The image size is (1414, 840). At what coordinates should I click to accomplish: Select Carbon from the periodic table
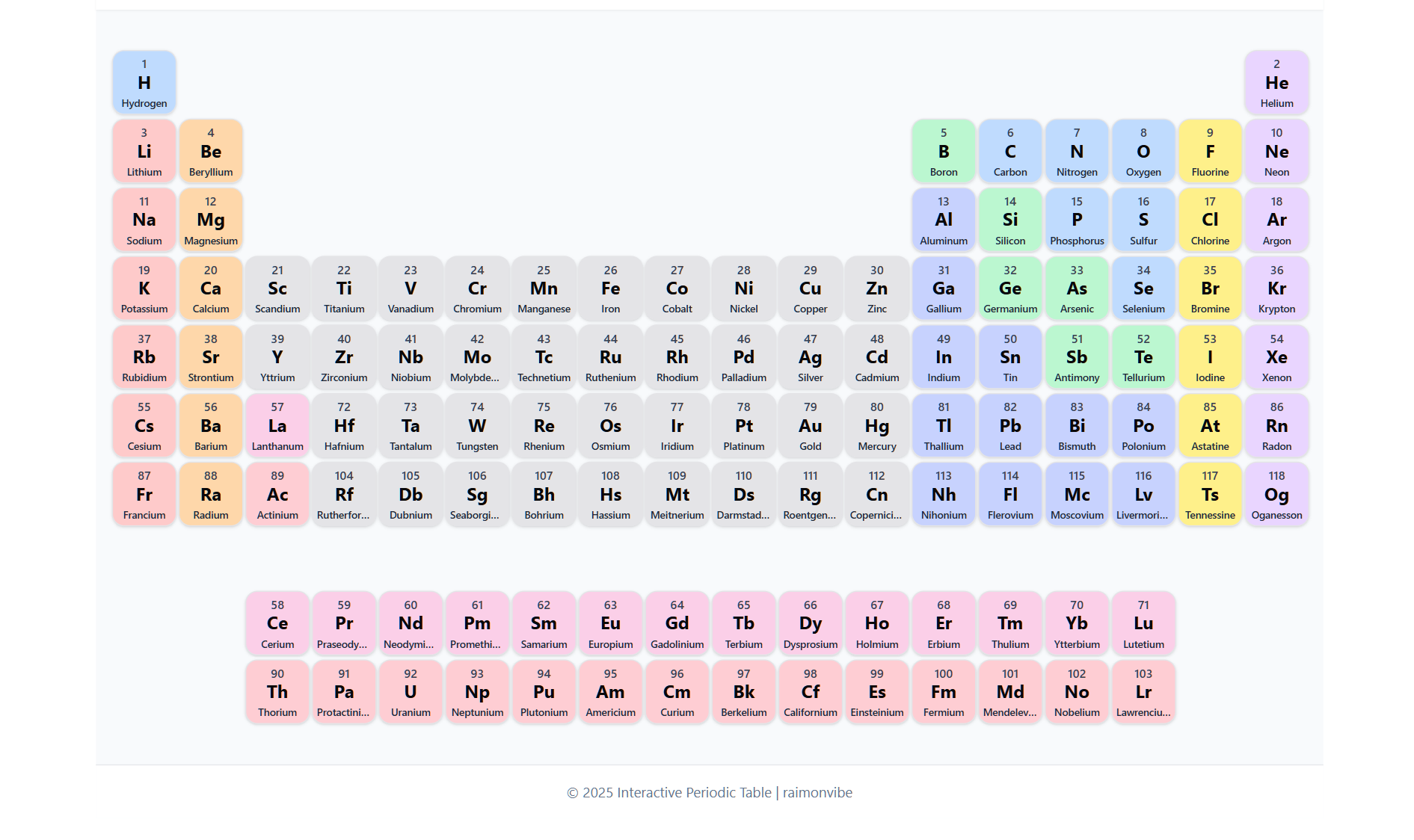point(1009,151)
